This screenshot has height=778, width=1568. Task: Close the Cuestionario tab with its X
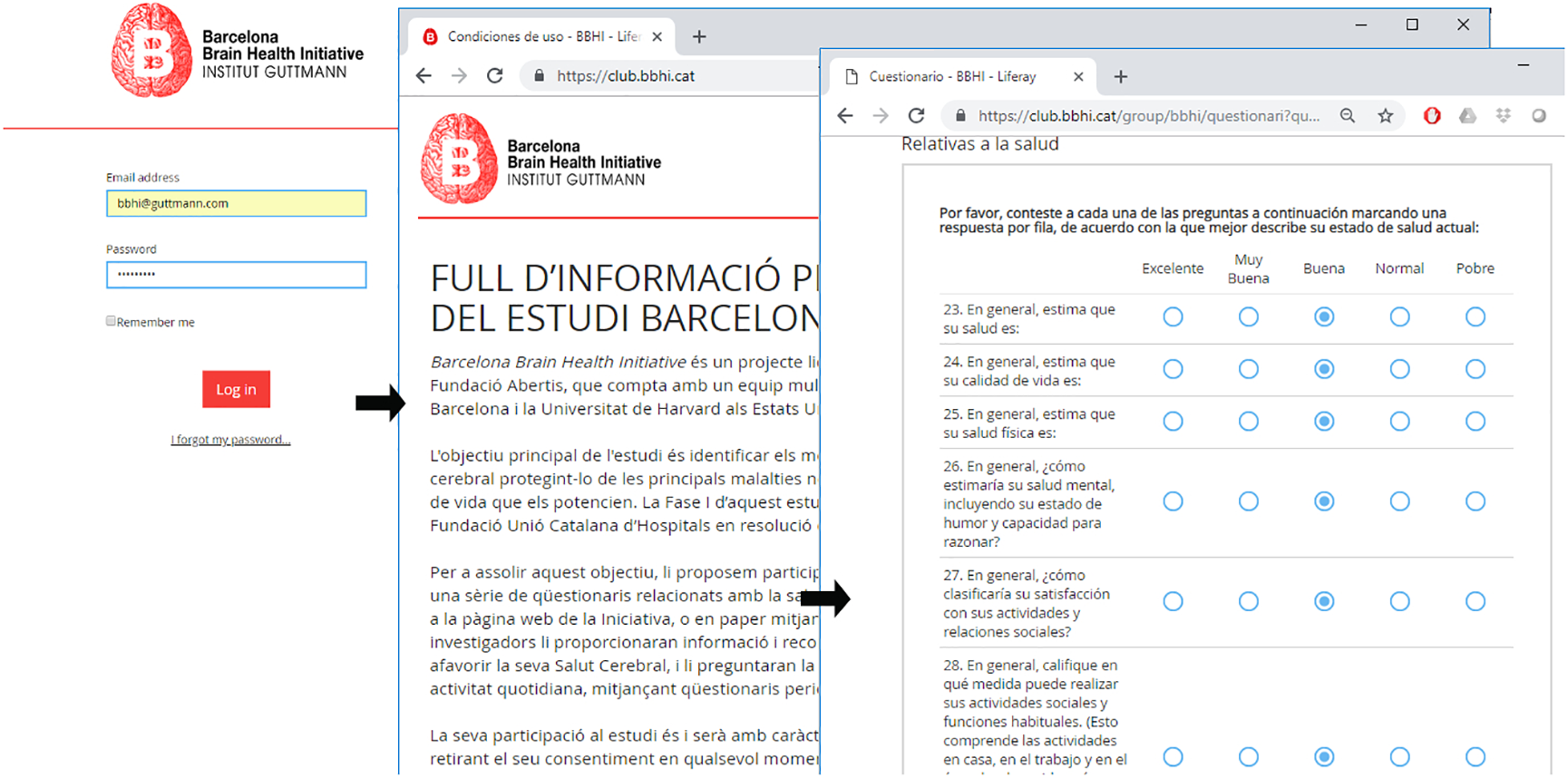(1078, 77)
